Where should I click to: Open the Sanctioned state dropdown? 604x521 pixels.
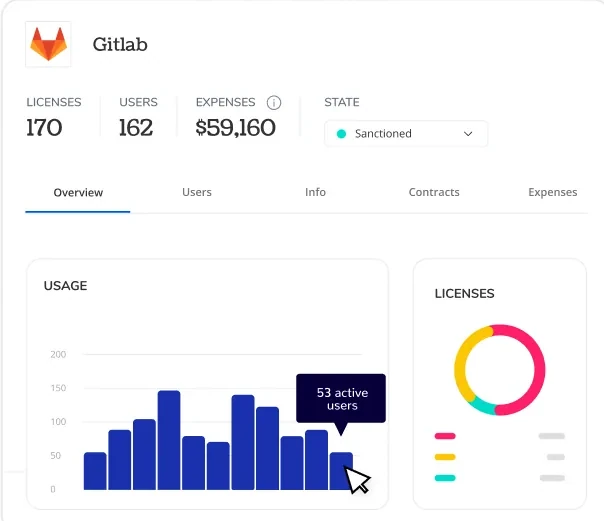[406, 134]
